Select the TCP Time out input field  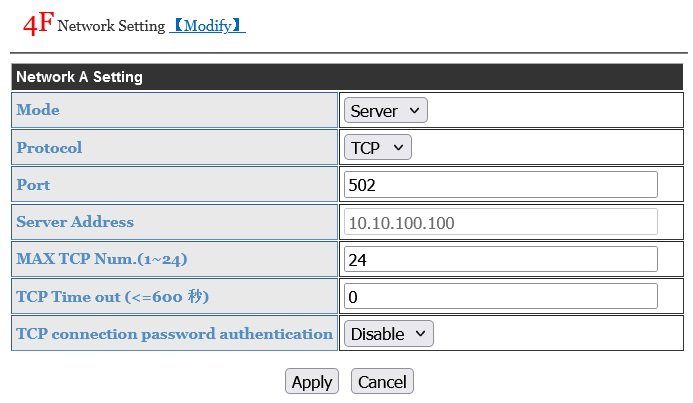(500, 296)
